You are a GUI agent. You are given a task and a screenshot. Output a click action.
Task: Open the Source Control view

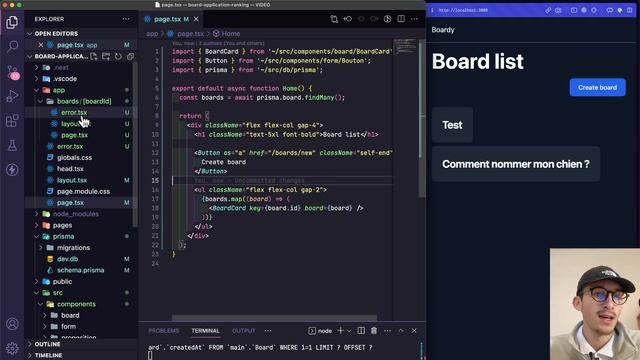[13, 72]
